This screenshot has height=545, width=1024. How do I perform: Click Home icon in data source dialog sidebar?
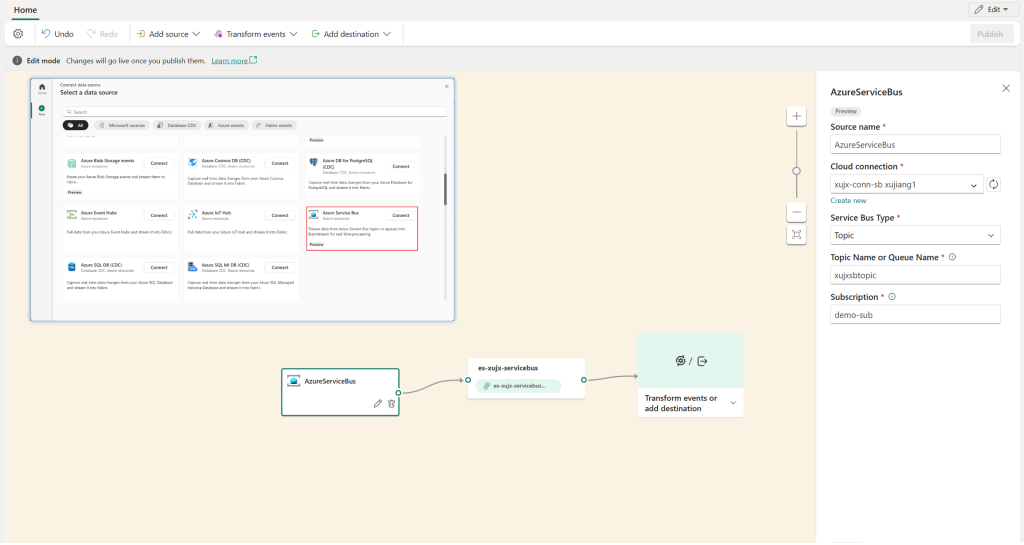click(42, 88)
